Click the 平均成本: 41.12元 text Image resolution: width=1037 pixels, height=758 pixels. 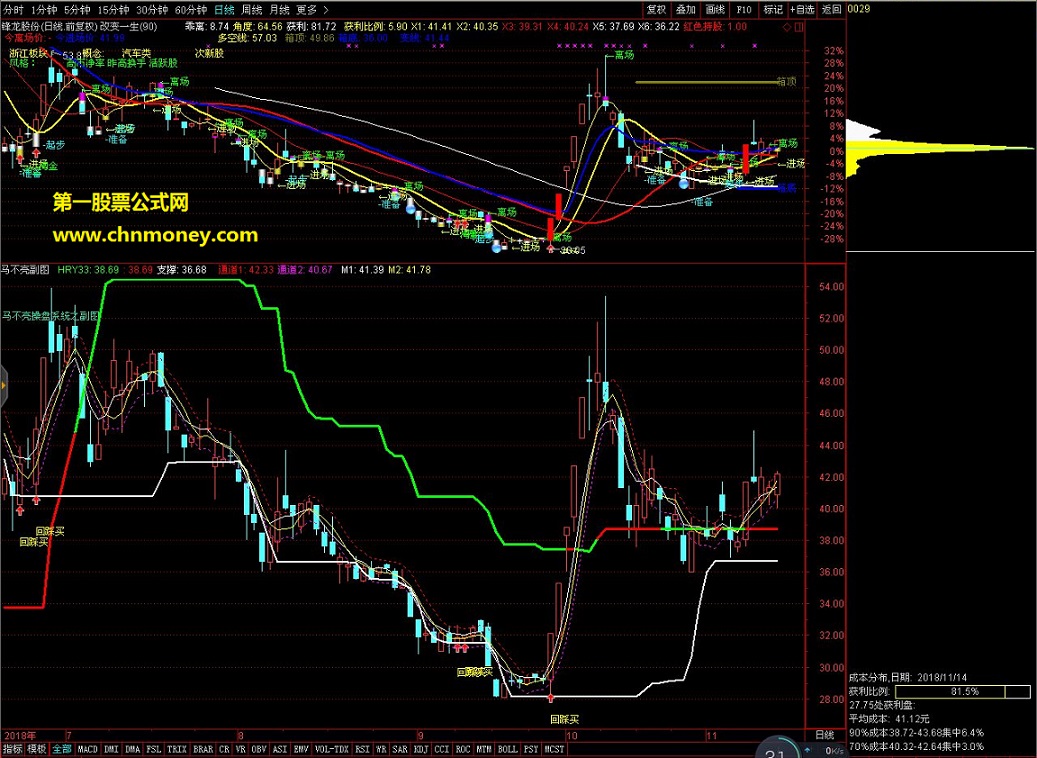pyautogui.click(x=889, y=718)
